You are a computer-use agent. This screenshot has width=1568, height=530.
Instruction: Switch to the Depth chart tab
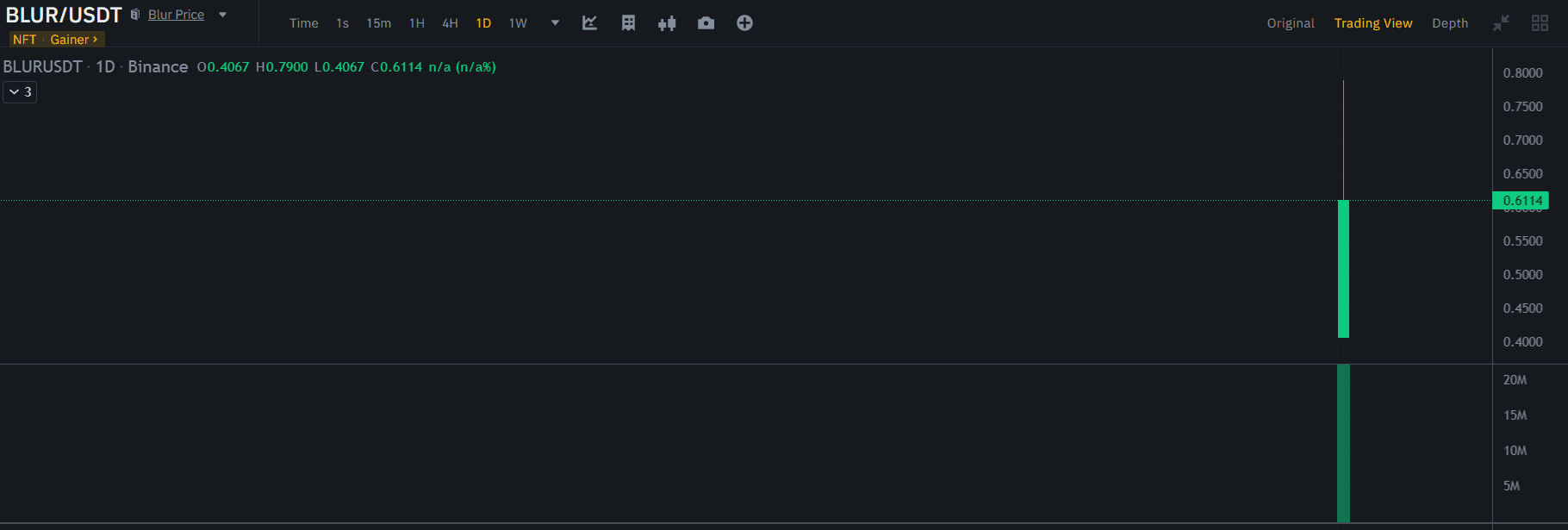click(1449, 23)
